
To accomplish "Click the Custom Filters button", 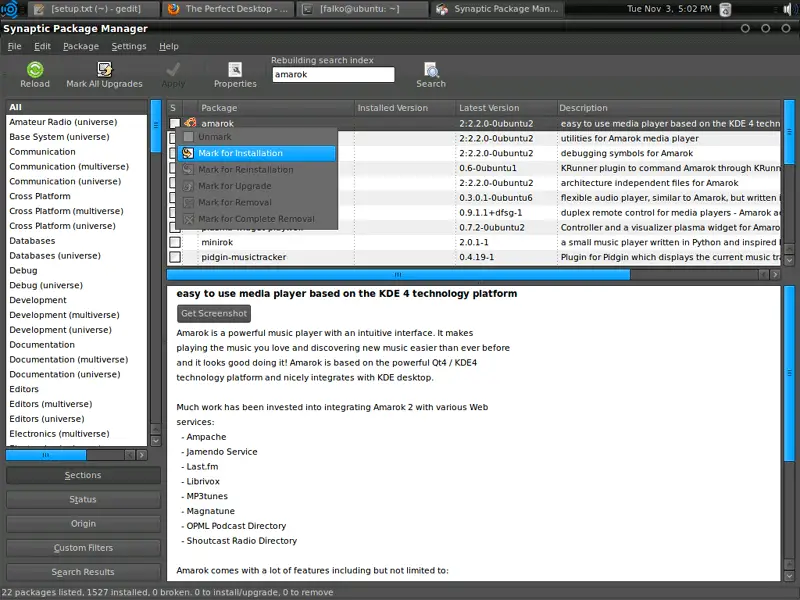I will pyautogui.click(x=83, y=548).
